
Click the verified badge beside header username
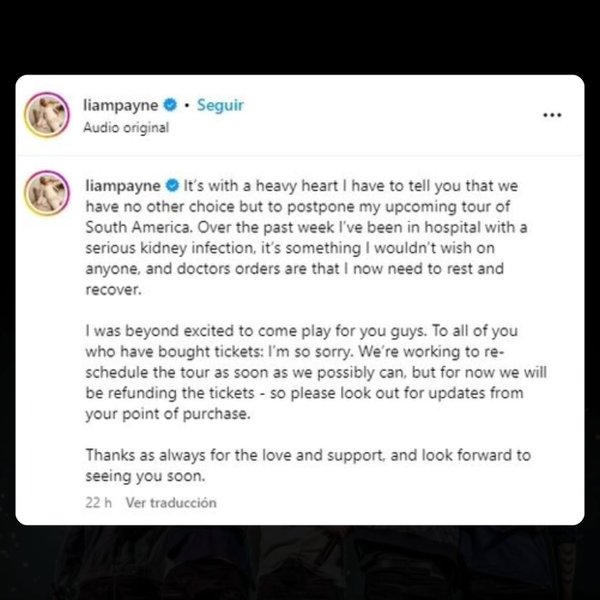[x=170, y=105]
